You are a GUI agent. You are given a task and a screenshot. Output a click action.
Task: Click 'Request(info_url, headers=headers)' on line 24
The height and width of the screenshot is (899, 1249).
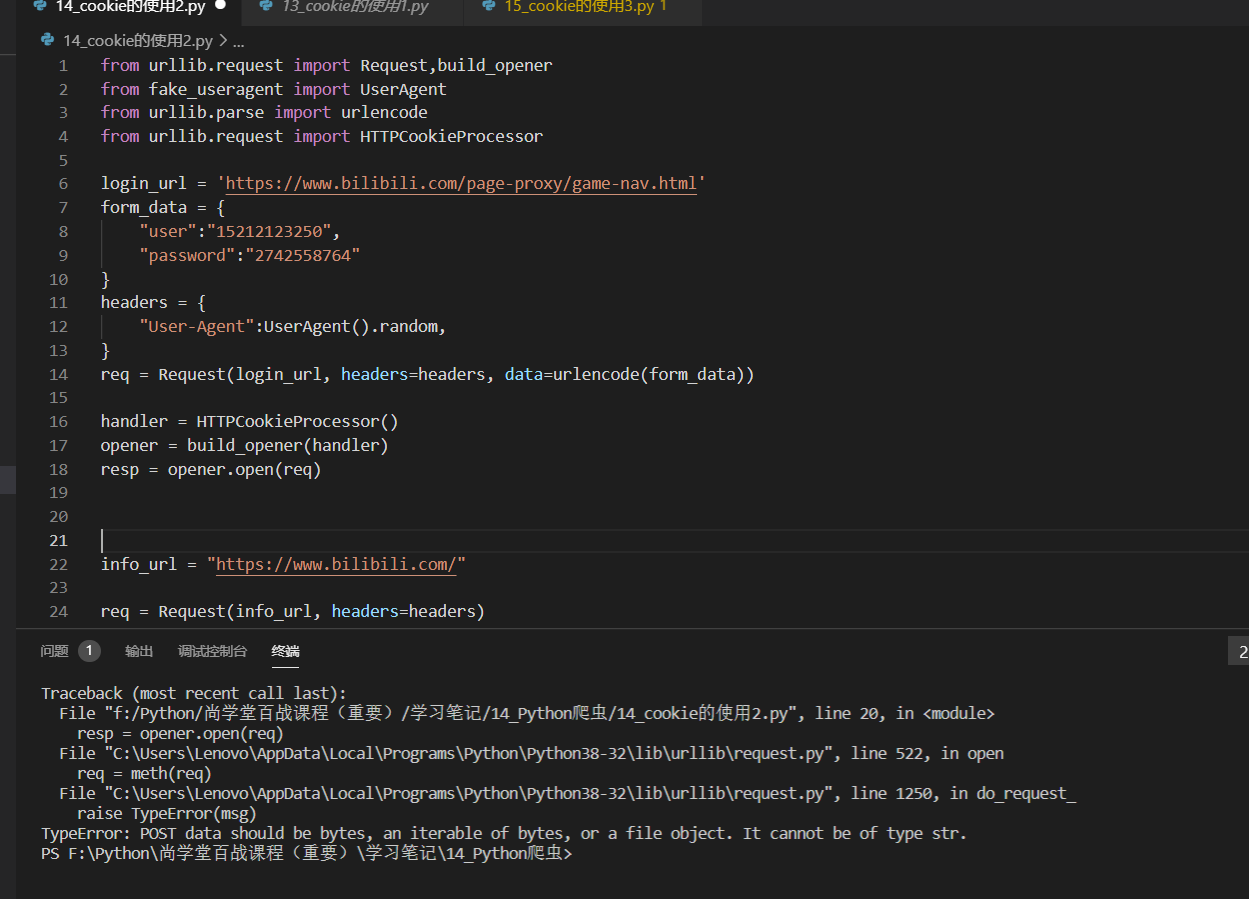tap(321, 612)
